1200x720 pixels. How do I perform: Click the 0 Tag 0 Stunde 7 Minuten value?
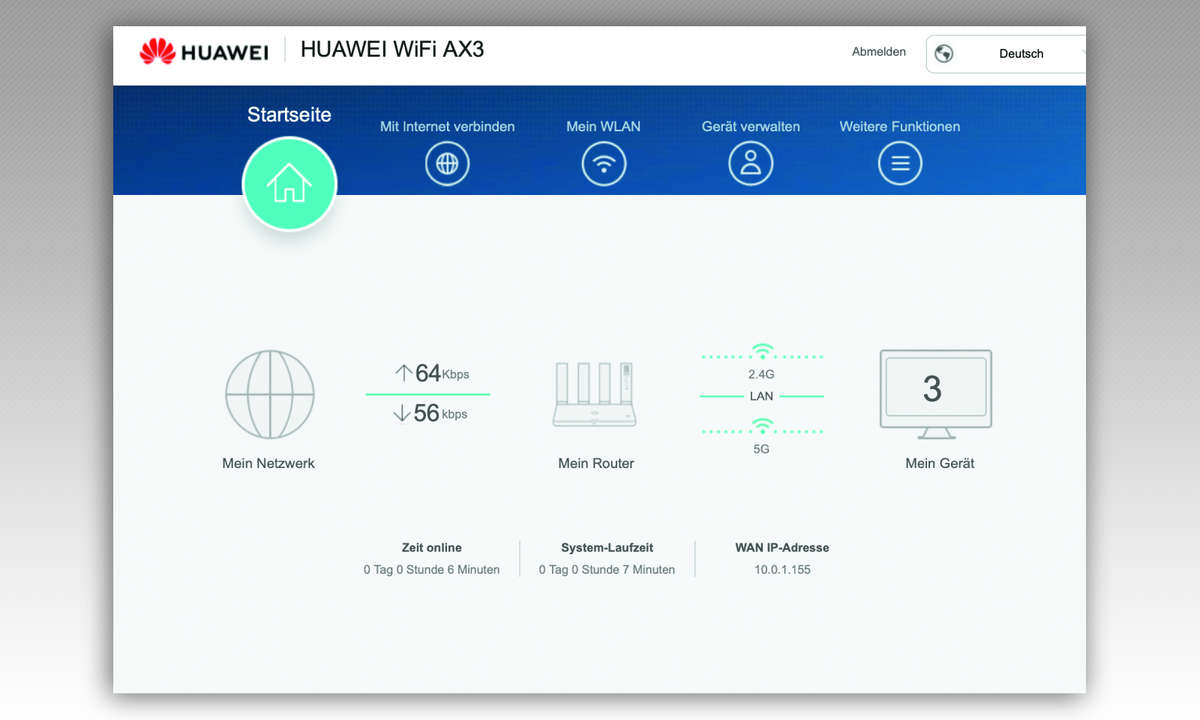click(607, 570)
